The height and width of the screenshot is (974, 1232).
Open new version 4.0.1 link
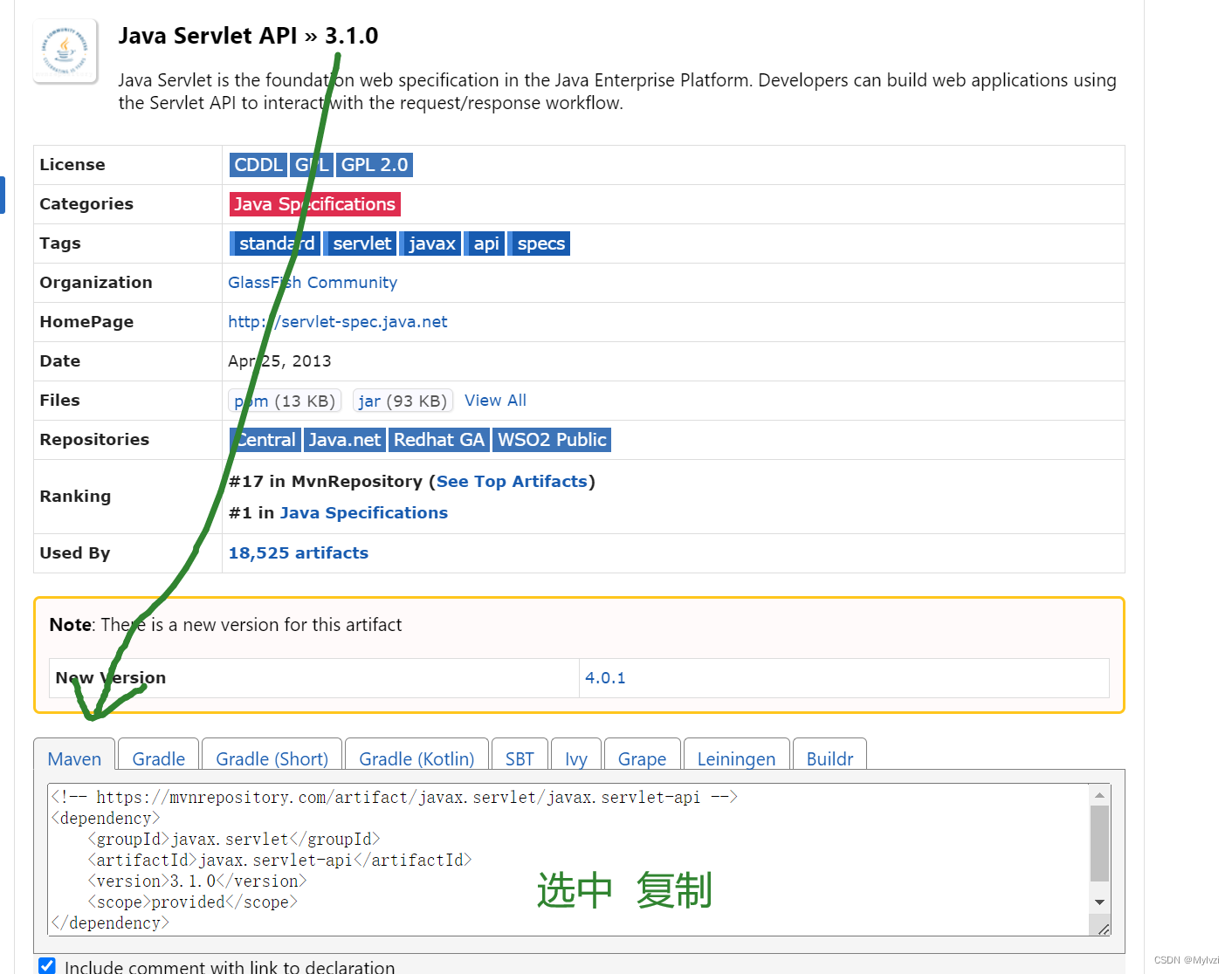coord(605,678)
